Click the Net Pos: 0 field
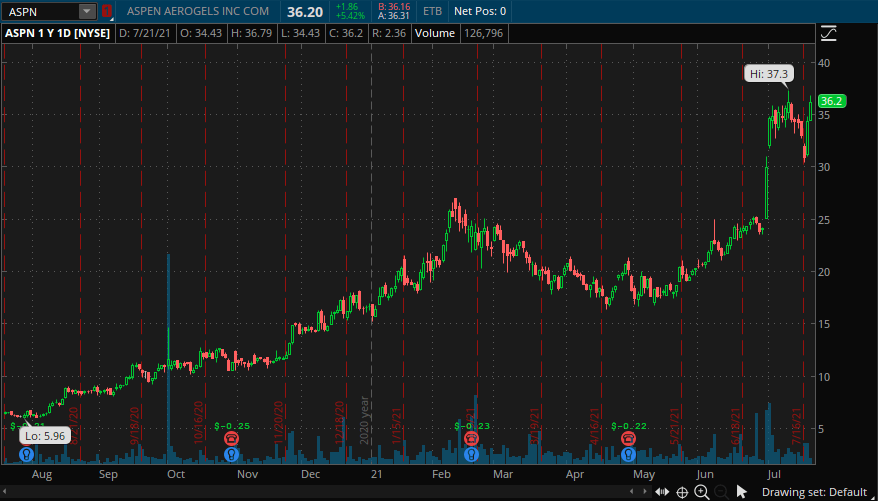878x501 pixels. click(480, 11)
